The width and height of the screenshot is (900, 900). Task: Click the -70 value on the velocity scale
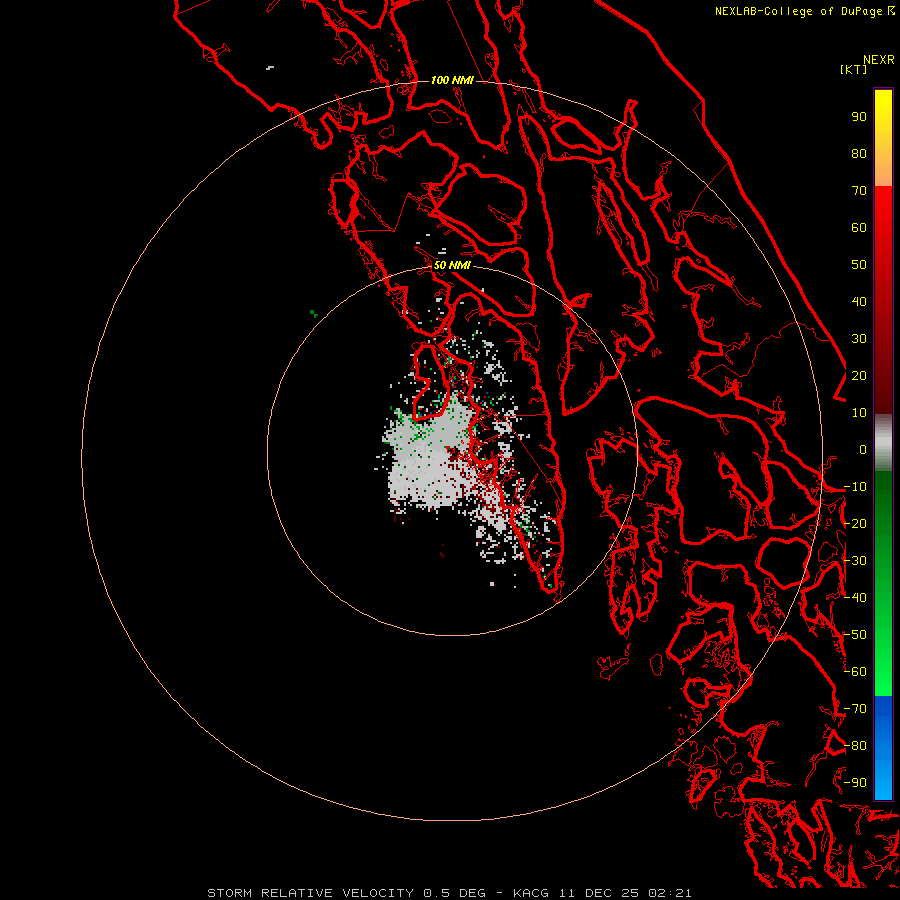[x=855, y=709]
